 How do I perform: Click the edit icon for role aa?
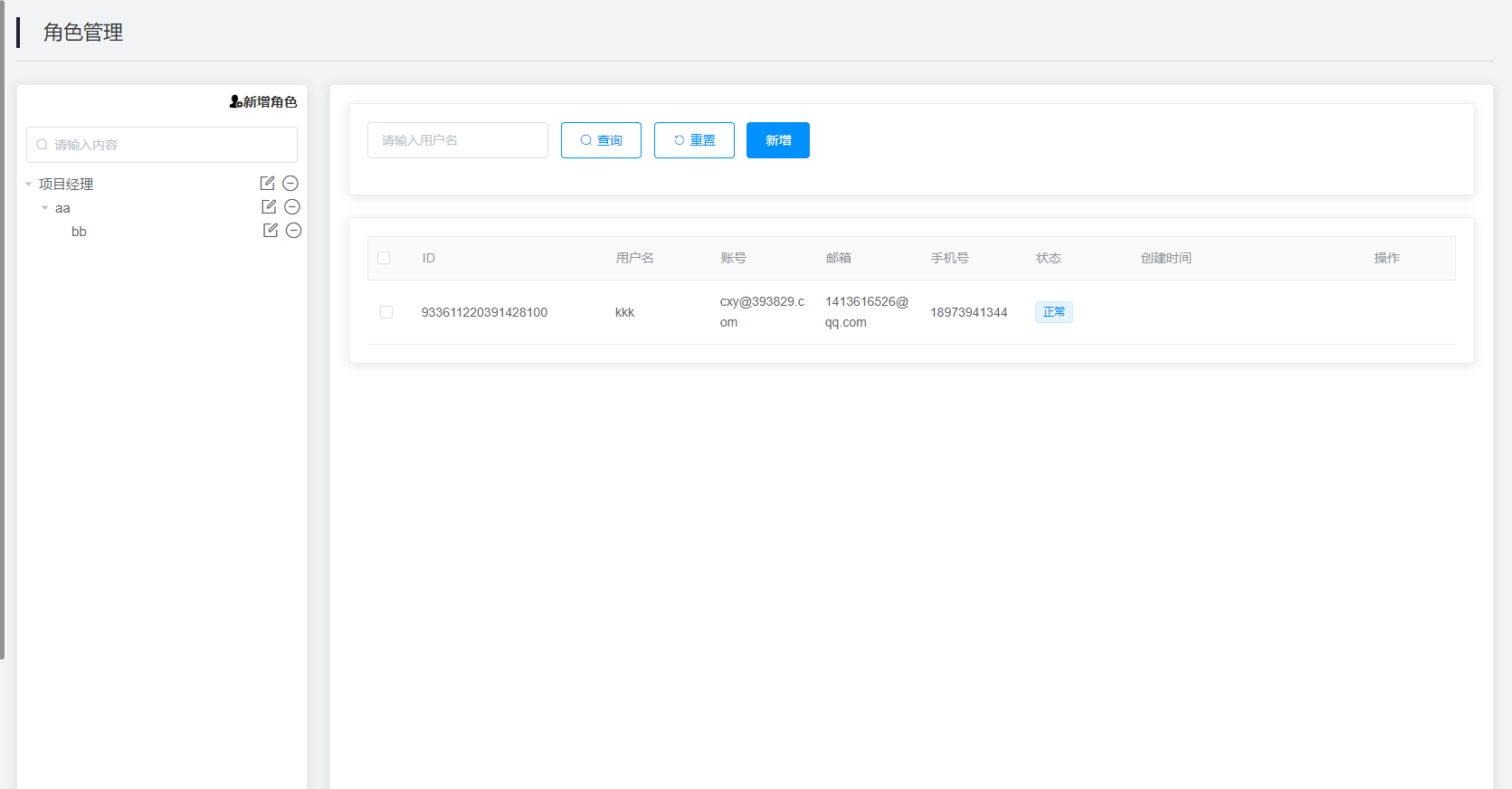(269, 207)
